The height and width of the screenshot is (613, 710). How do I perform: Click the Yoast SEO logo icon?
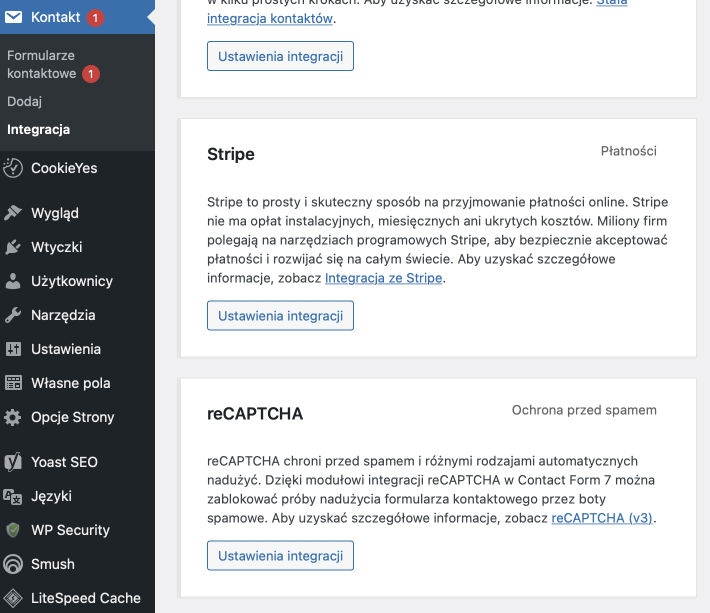[x=13, y=462]
